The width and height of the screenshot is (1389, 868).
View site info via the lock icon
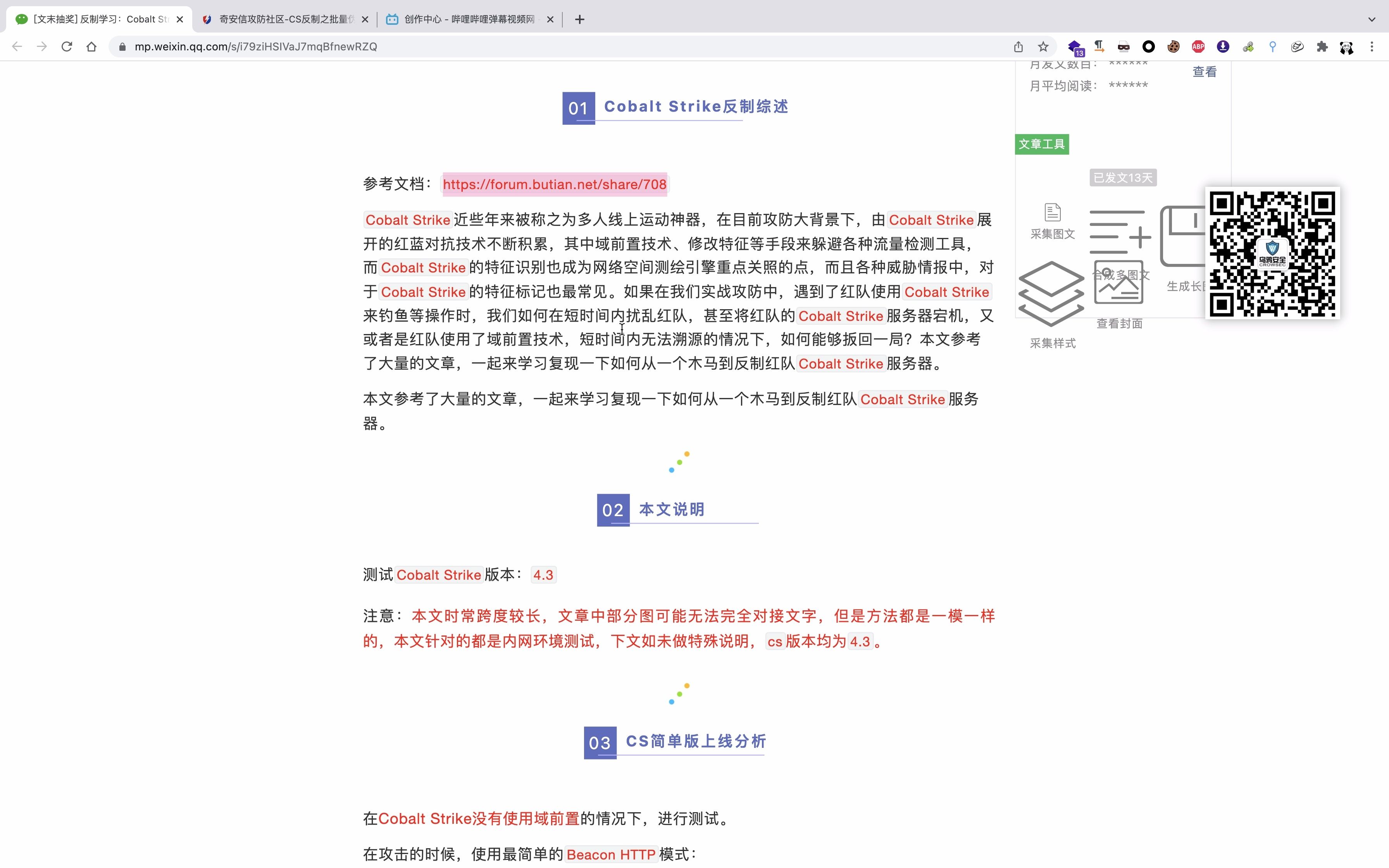click(x=122, y=46)
